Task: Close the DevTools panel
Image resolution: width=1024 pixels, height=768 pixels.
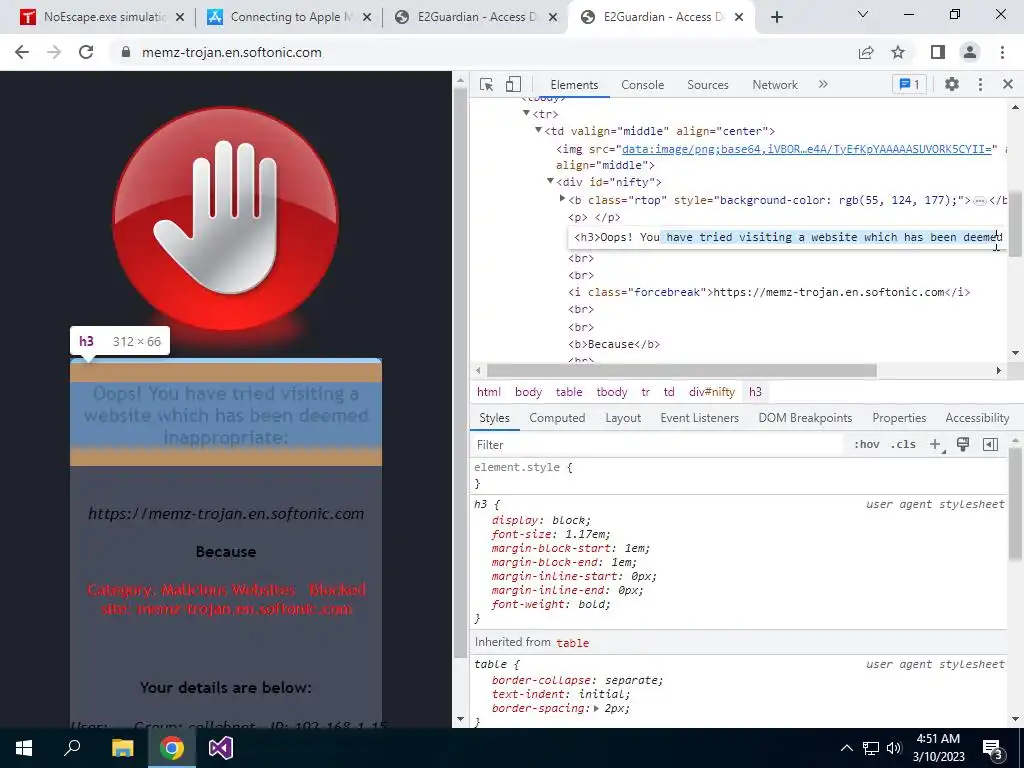Action: pyautogui.click(x=1007, y=84)
